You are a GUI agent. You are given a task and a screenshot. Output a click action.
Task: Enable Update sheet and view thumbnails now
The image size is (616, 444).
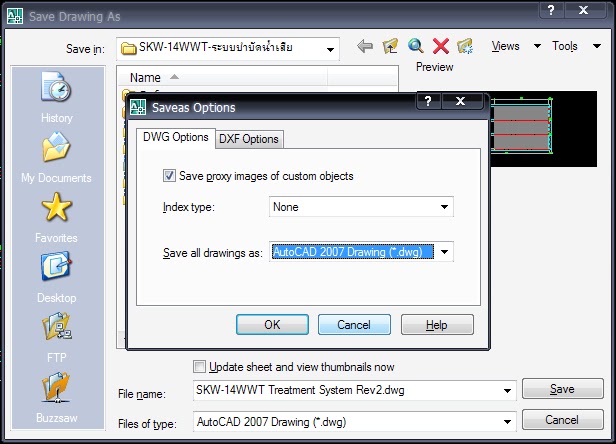coord(199,367)
